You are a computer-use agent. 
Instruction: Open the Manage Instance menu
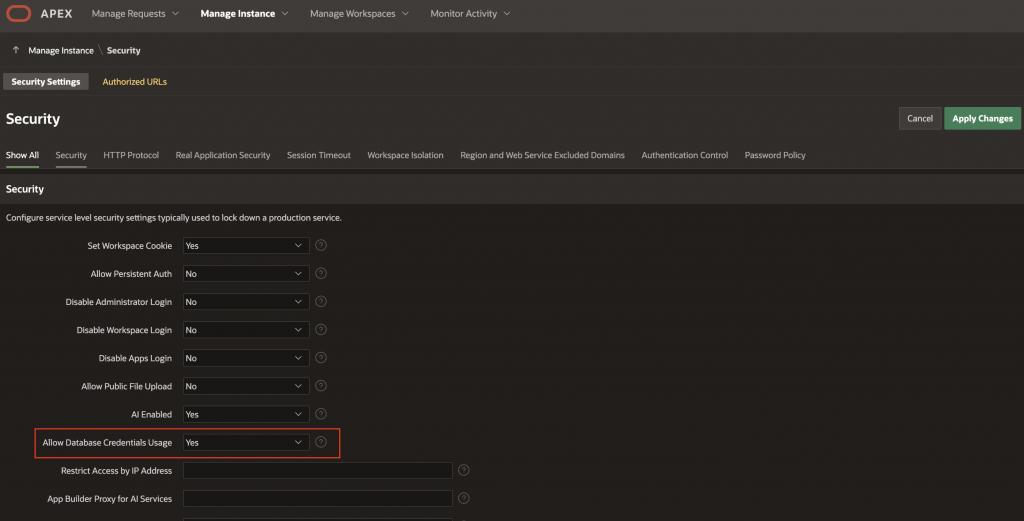pos(244,14)
